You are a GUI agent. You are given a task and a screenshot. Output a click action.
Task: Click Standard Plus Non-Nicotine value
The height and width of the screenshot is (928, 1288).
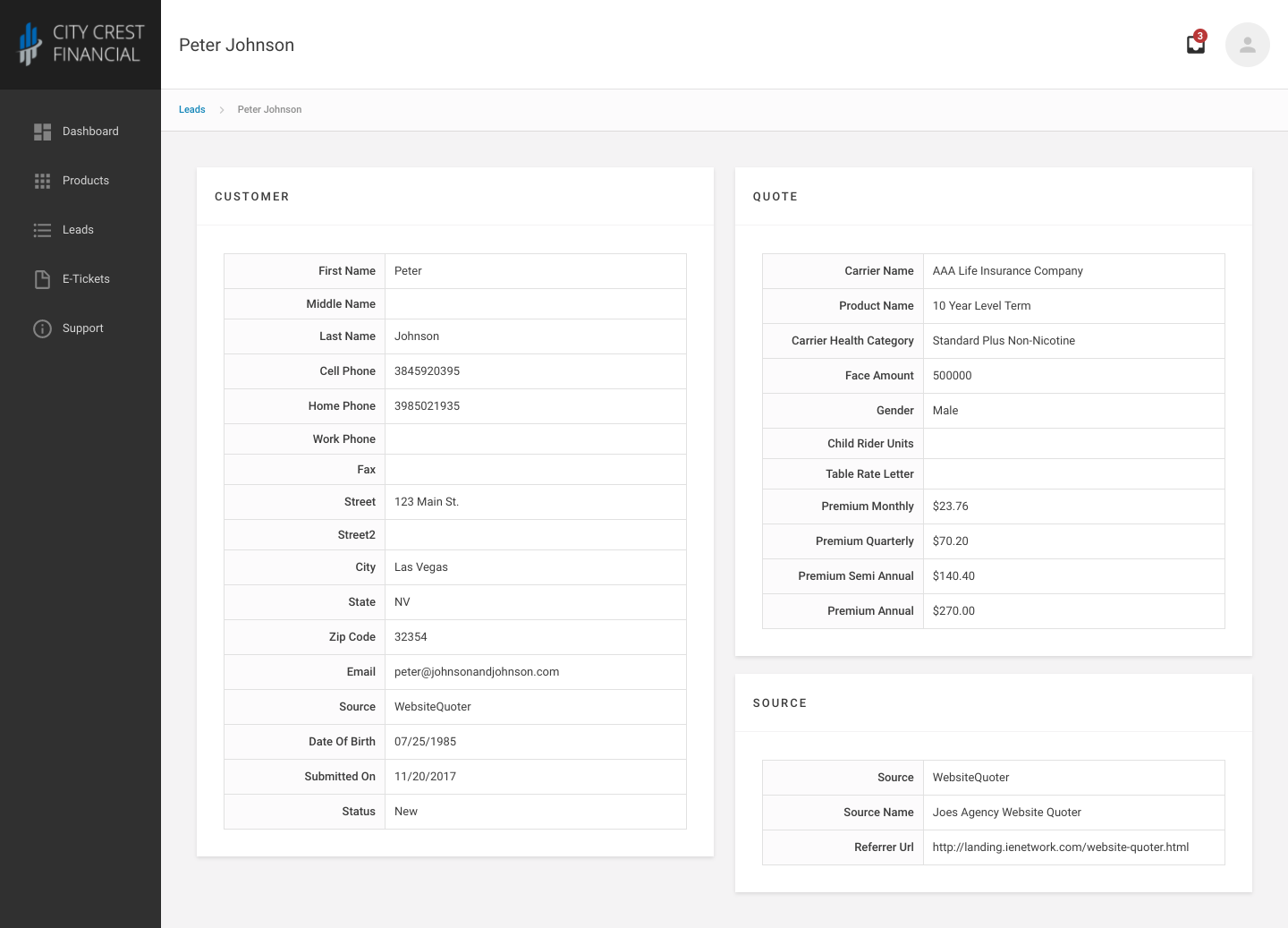click(x=1004, y=341)
